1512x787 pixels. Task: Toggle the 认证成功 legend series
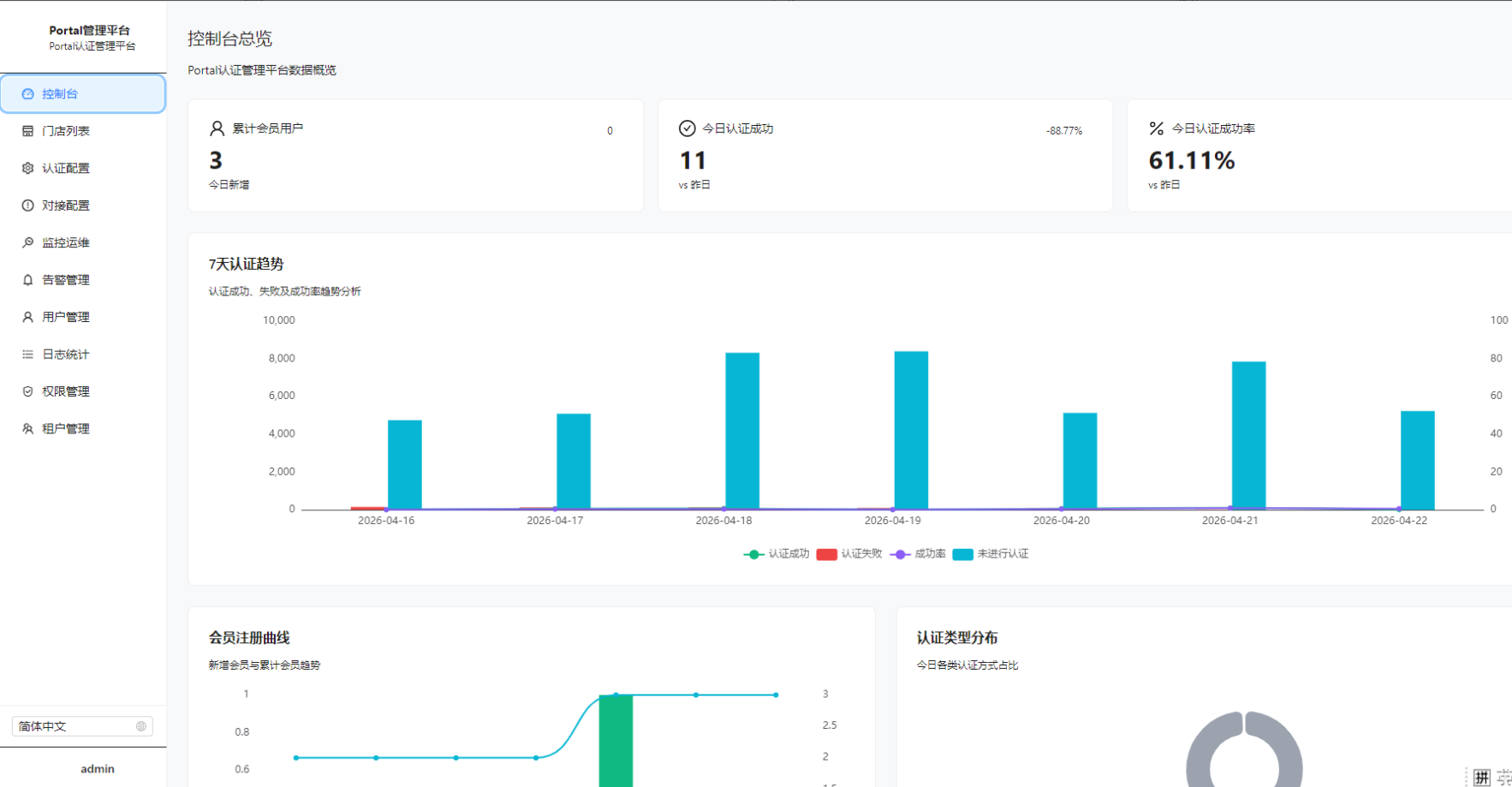(x=777, y=554)
